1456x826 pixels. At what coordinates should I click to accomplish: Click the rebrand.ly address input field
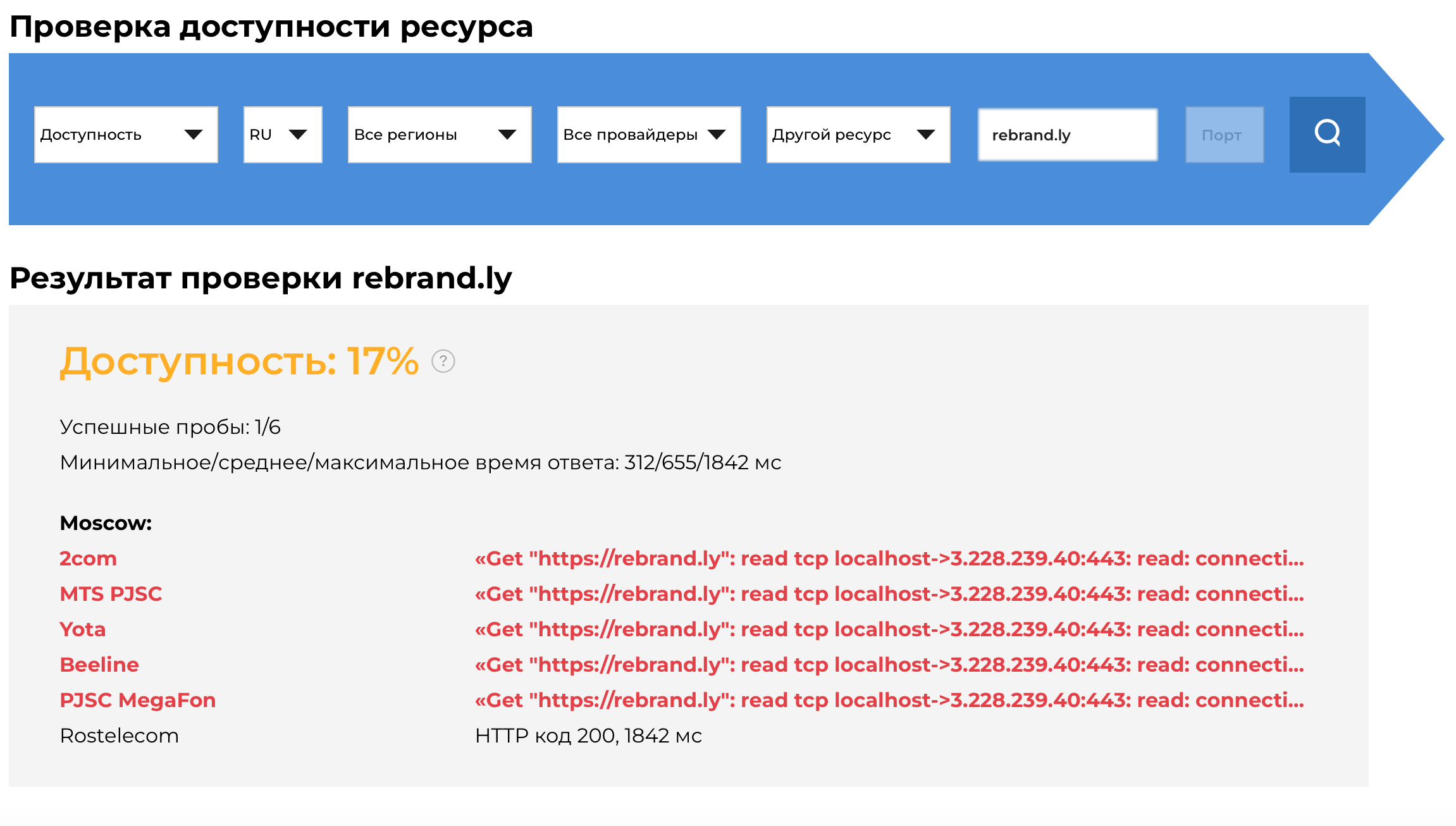pyautogui.click(x=1068, y=135)
